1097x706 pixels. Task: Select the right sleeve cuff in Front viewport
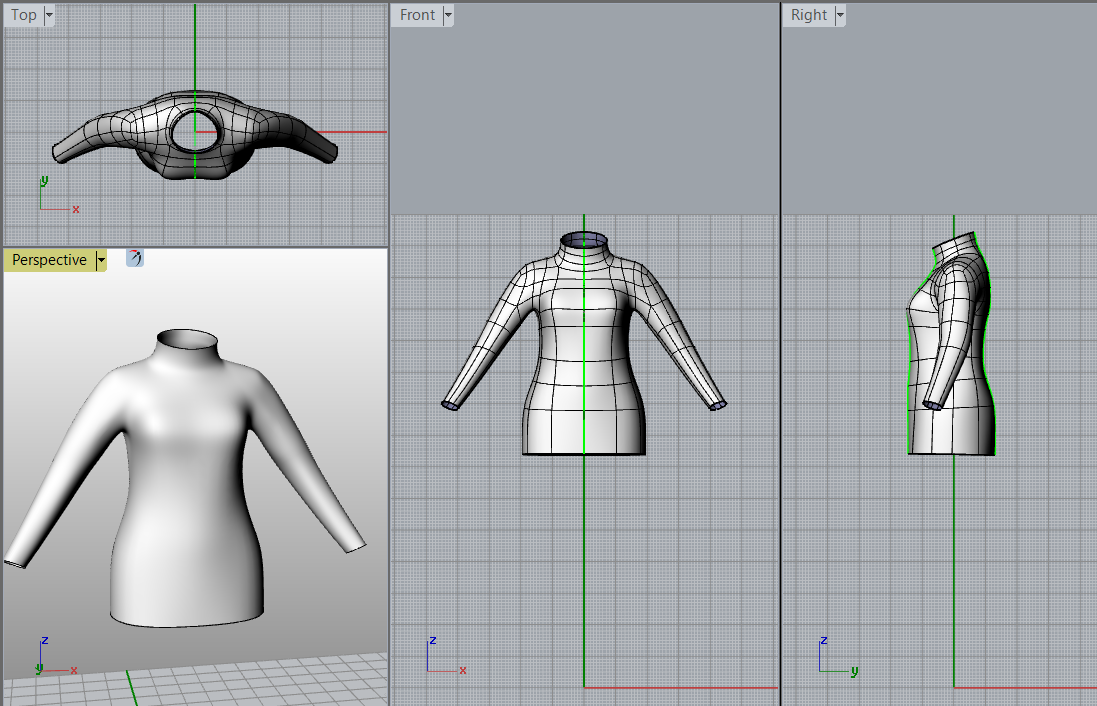coord(717,405)
